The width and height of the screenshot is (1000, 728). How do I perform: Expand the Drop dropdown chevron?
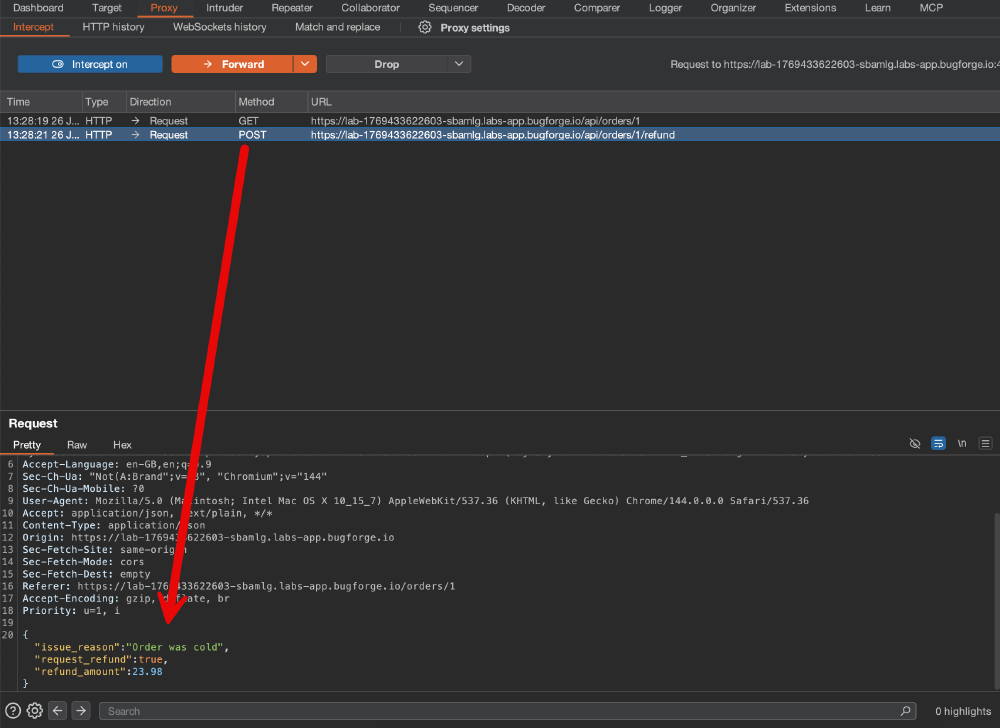[x=459, y=64]
